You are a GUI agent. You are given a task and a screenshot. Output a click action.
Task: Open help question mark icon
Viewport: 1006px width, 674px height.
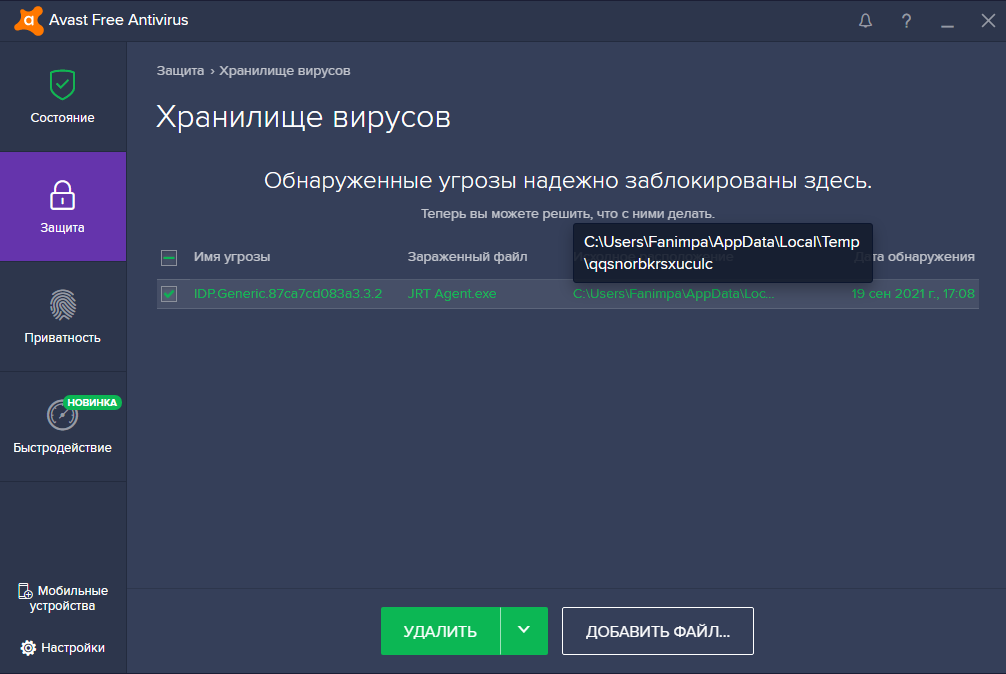906,21
